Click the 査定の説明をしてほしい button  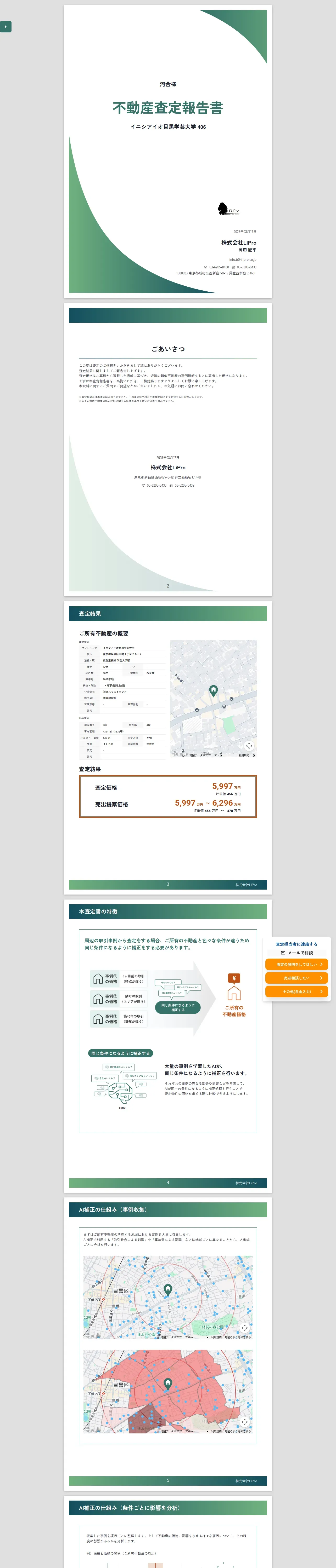click(296, 964)
